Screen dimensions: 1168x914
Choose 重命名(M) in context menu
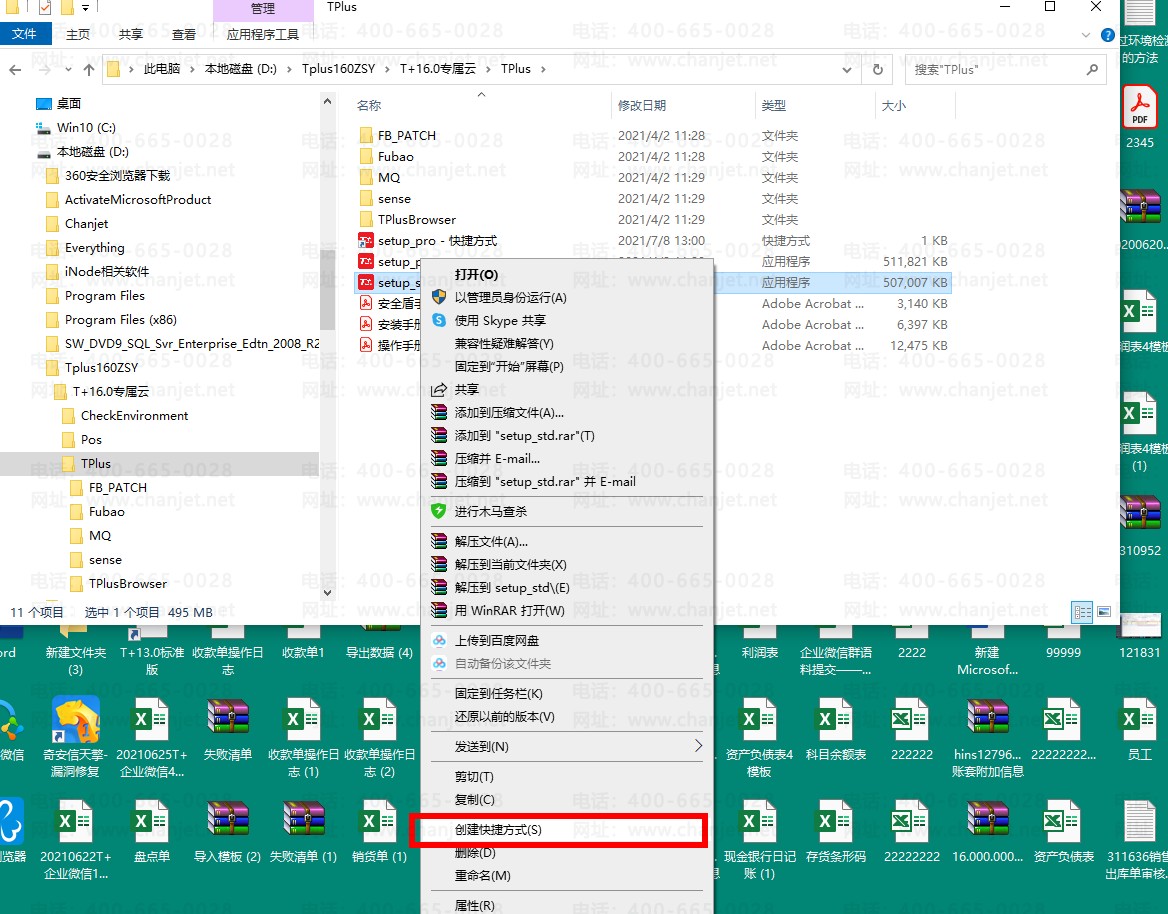click(482, 876)
